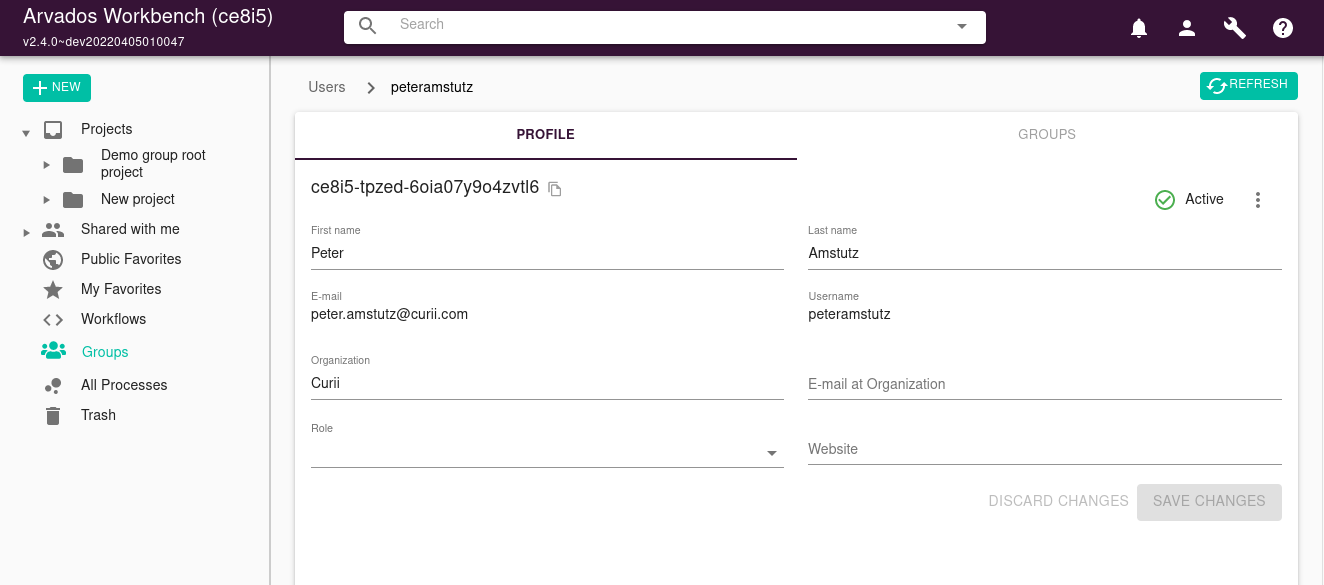
Task: Open the three-dot user actions menu
Action: pyautogui.click(x=1258, y=200)
